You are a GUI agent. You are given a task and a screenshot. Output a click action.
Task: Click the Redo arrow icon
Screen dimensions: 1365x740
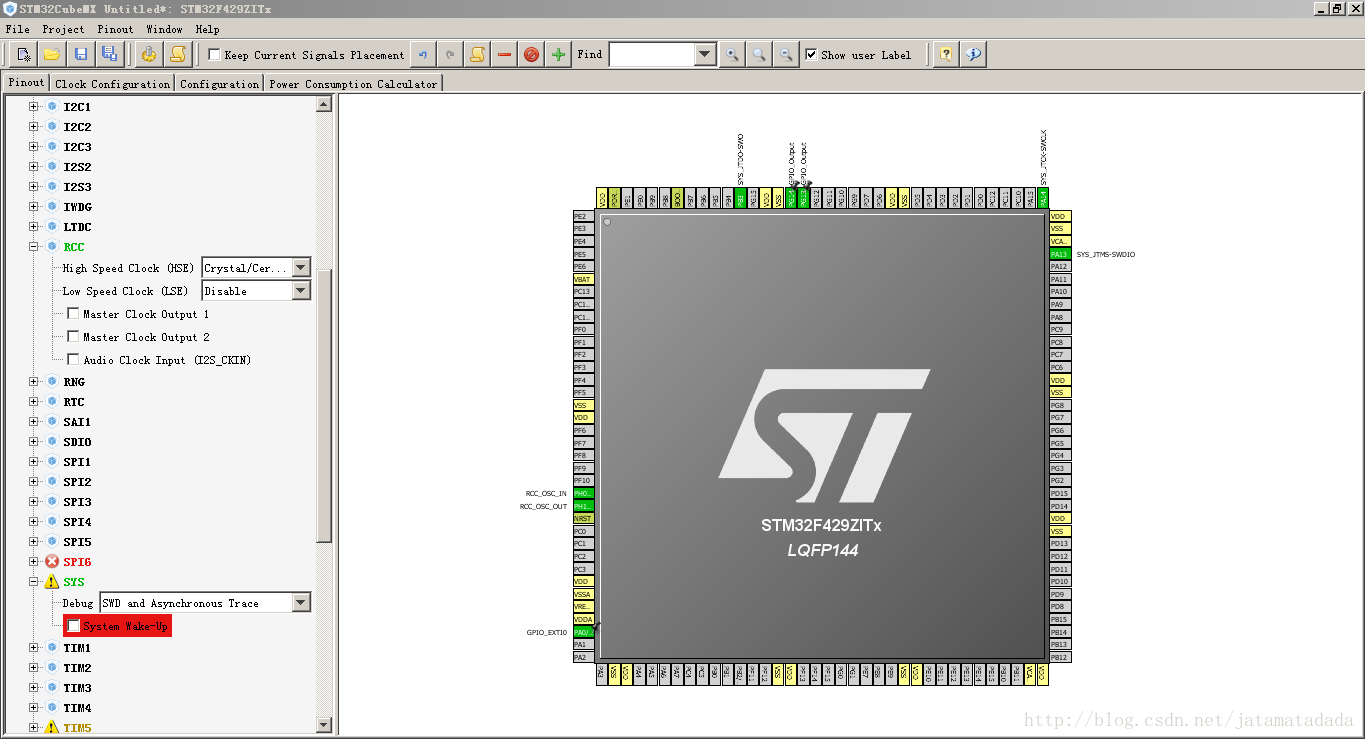pos(451,55)
